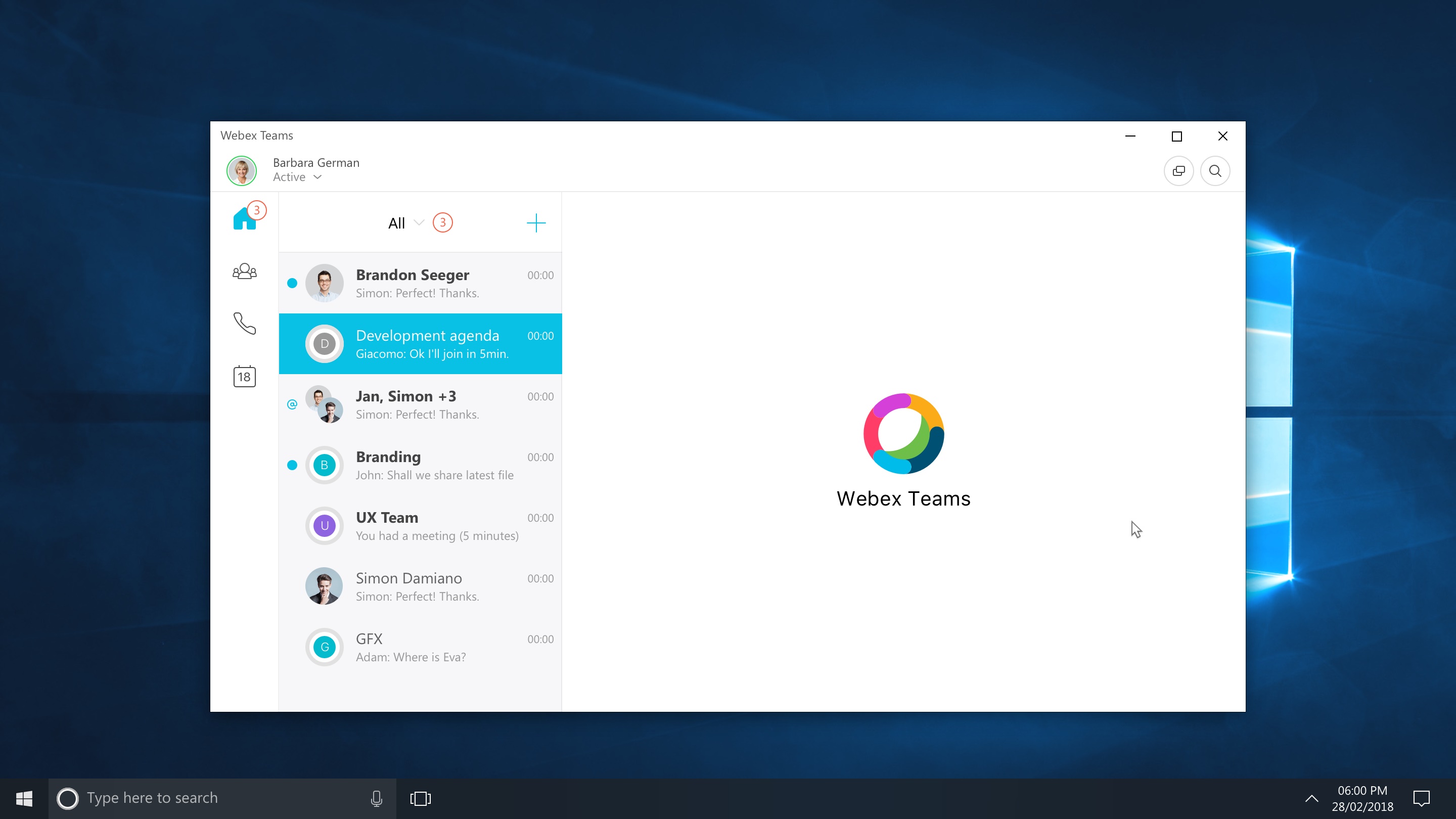Click the plus icon to create space
Screen dimensions: 1456x819
click(x=536, y=222)
